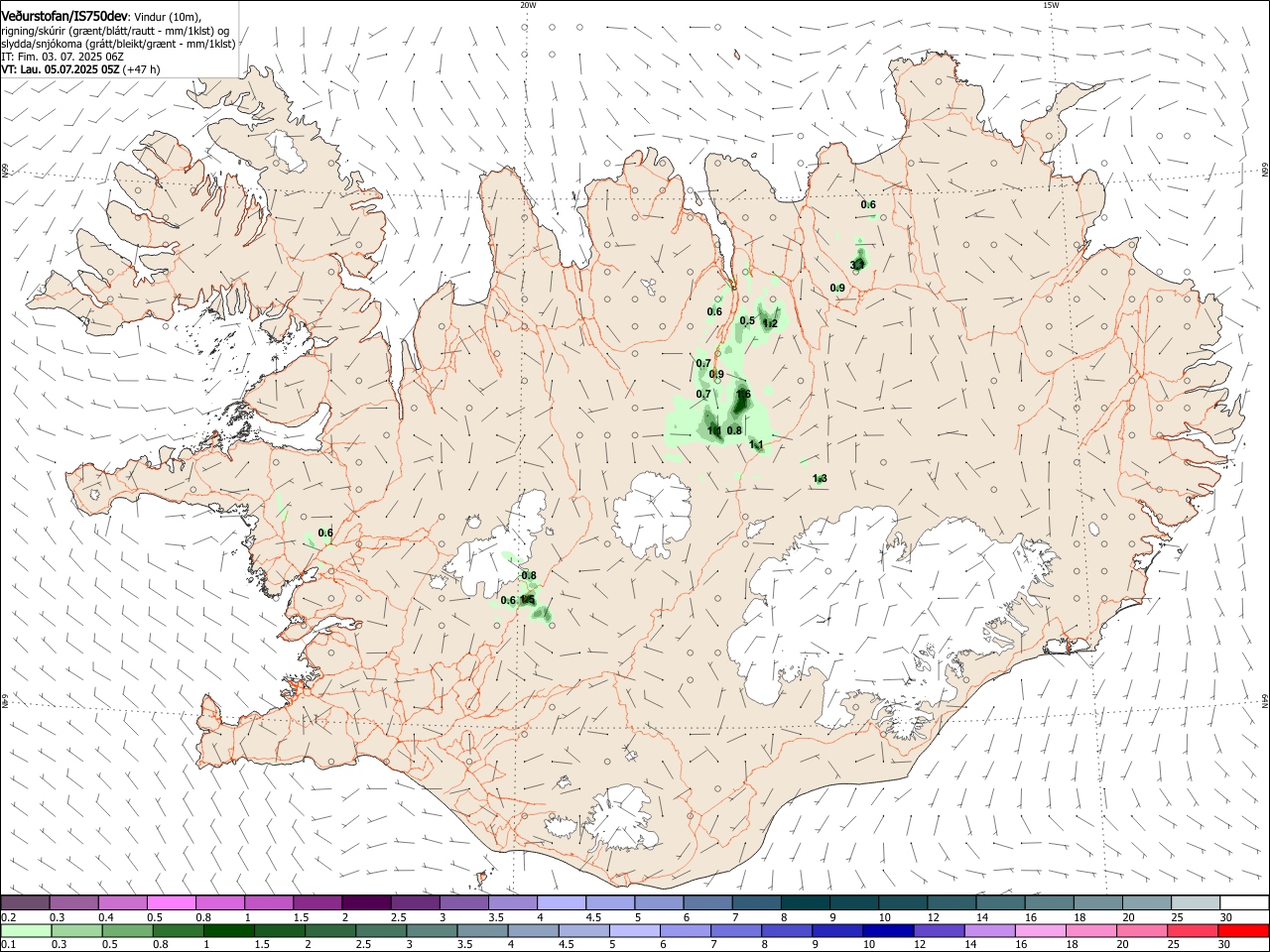1270x952 pixels.
Task: Click the 0.6 value immediately left of 1.5
Action: 508,600
